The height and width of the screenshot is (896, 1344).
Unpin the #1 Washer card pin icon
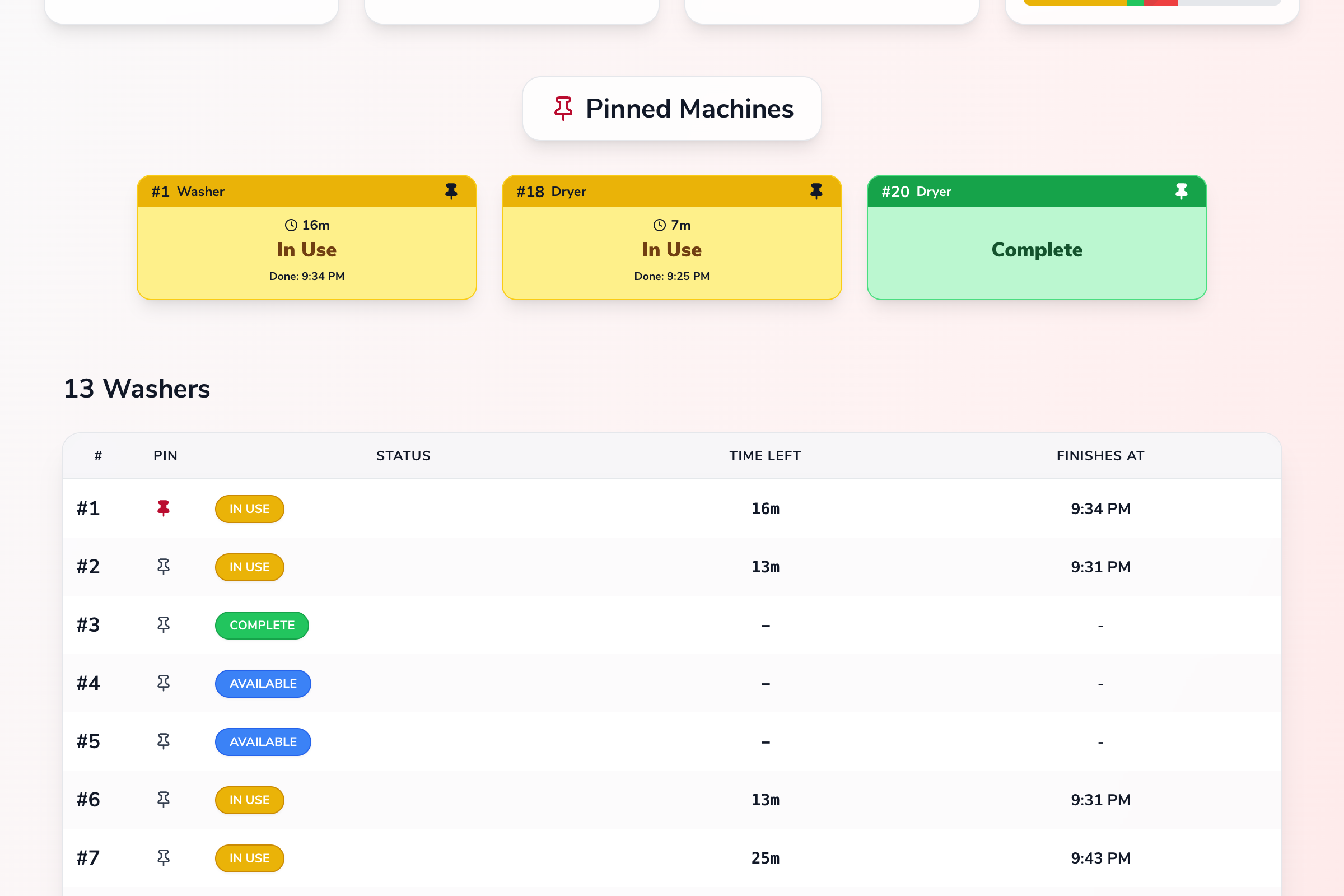click(x=451, y=191)
